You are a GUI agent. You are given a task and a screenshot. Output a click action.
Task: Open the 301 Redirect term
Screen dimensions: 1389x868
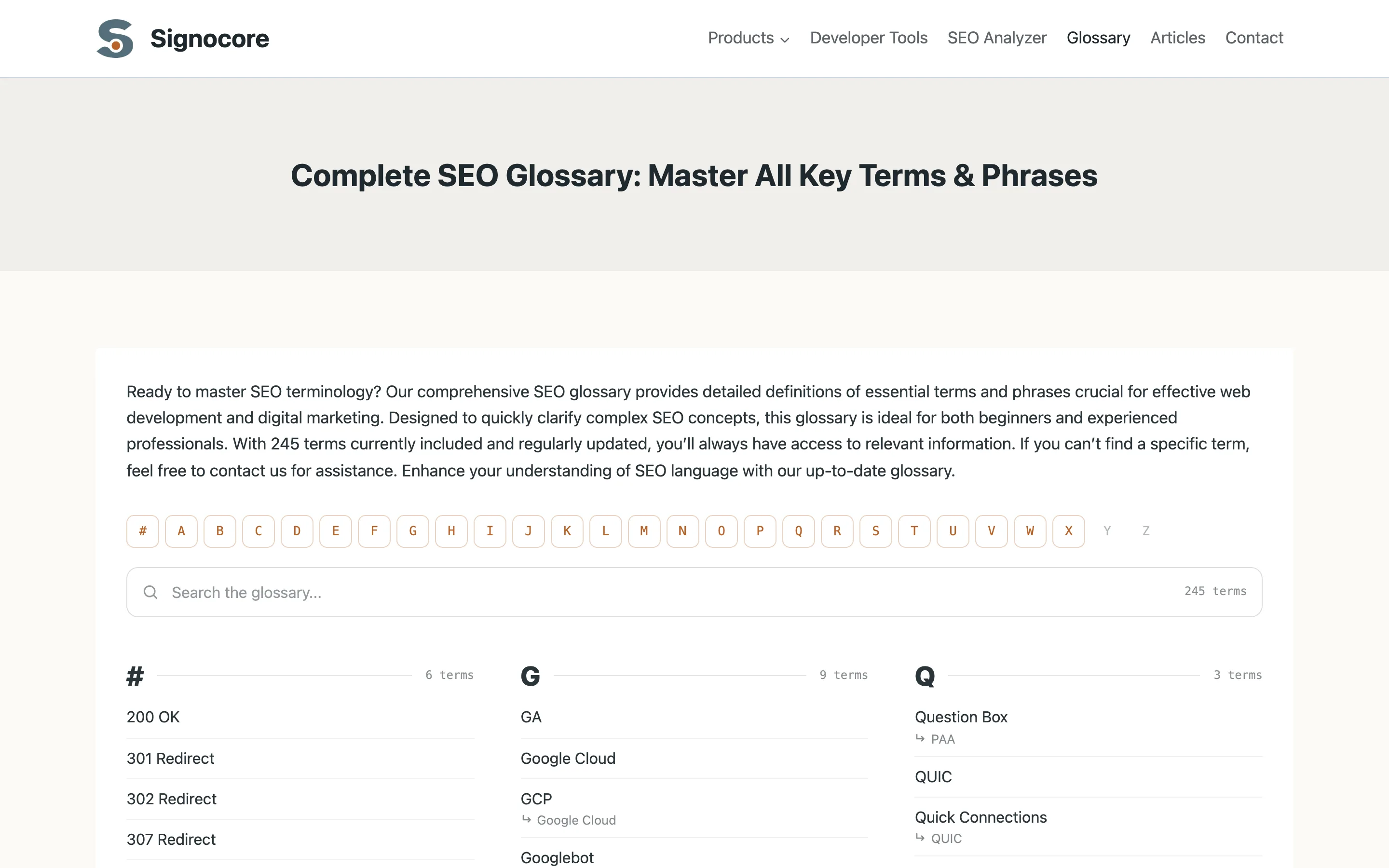click(x=170, y=759)
